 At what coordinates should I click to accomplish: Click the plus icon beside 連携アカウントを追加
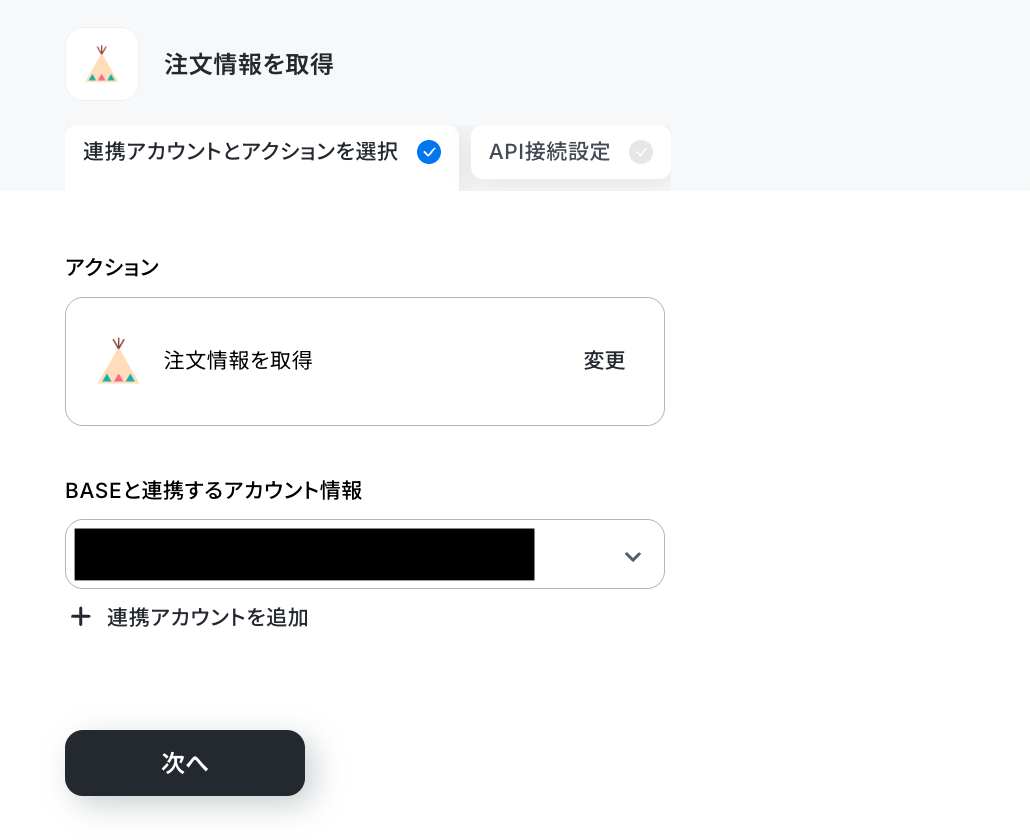(x=81, y=617)
